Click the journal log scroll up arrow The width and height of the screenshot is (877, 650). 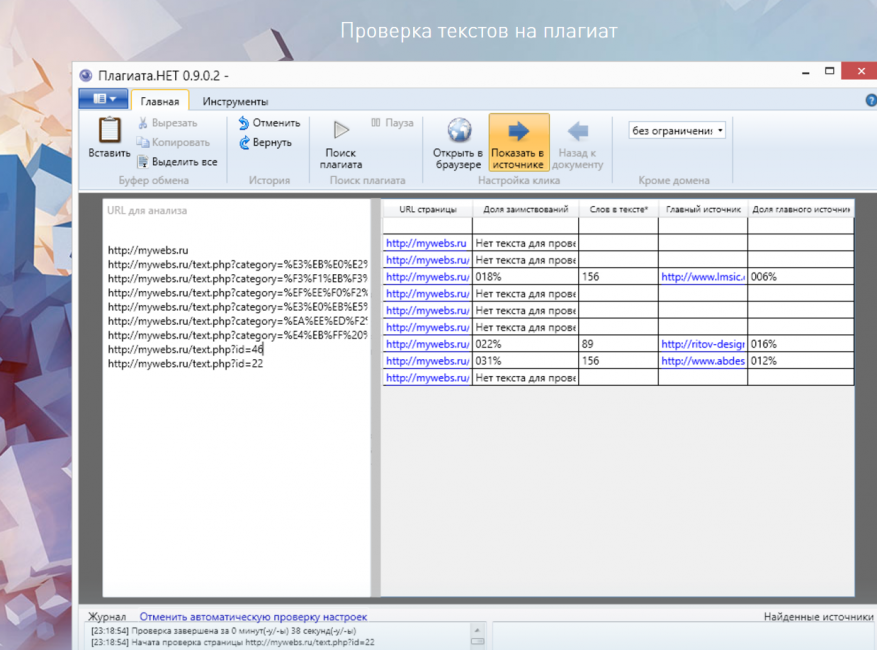coord(477,630)
